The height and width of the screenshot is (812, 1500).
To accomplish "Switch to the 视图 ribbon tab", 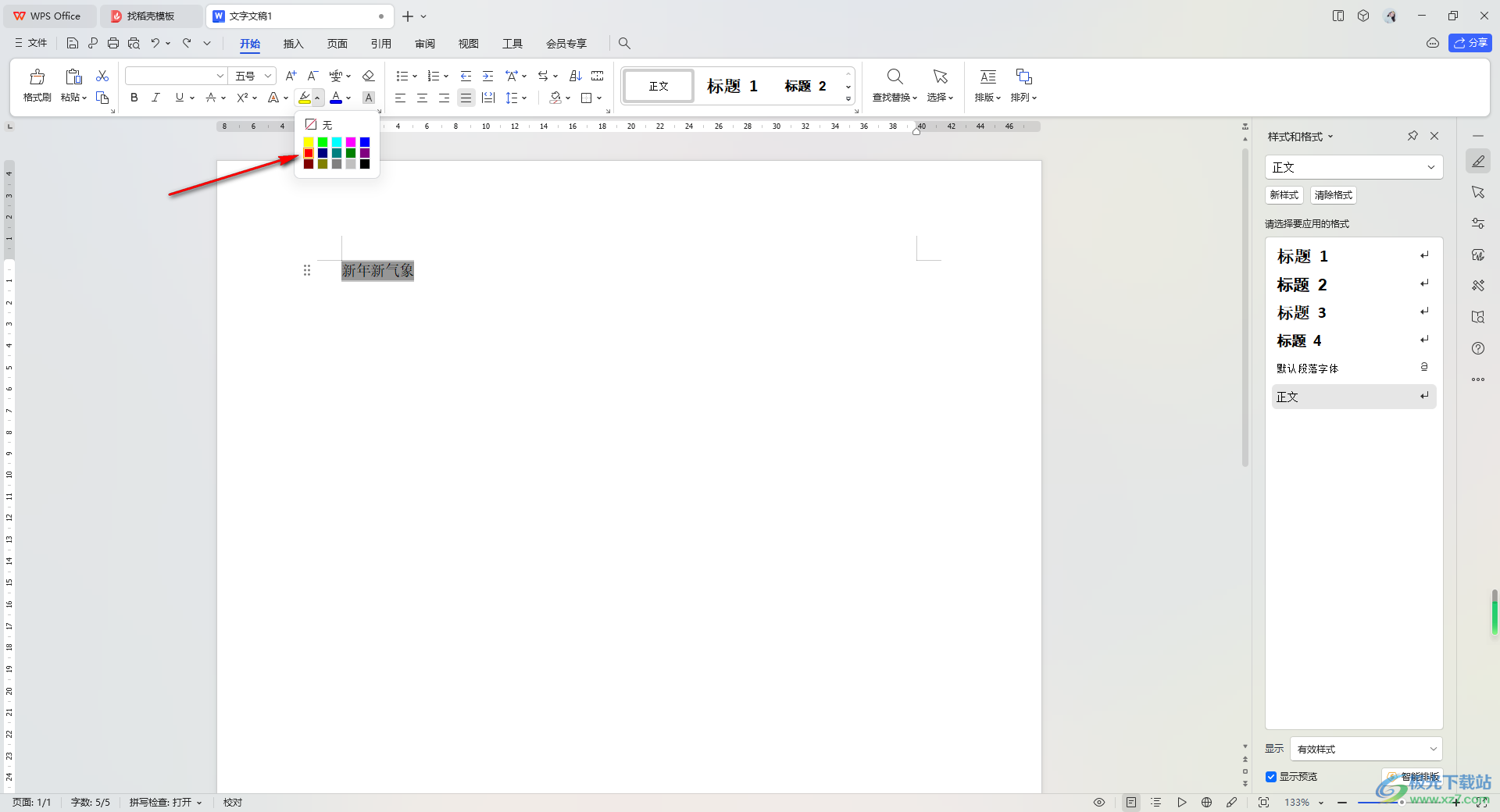I will coord(468,44).
